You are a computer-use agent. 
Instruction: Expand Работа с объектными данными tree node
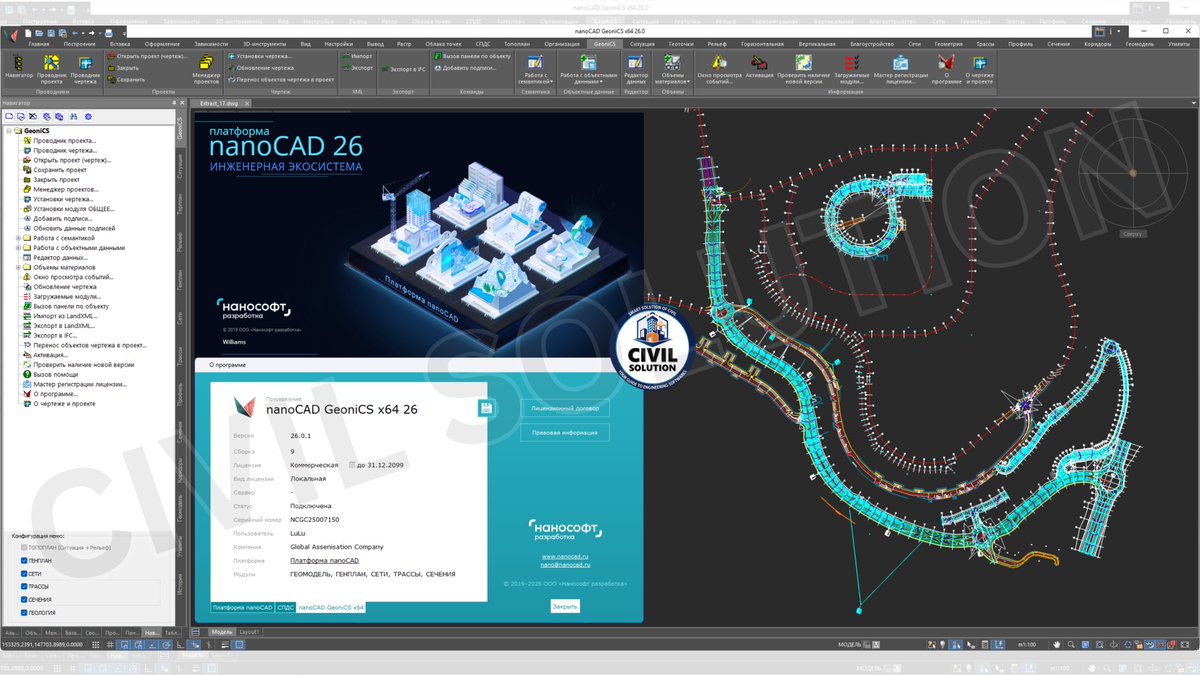point(17,248)
